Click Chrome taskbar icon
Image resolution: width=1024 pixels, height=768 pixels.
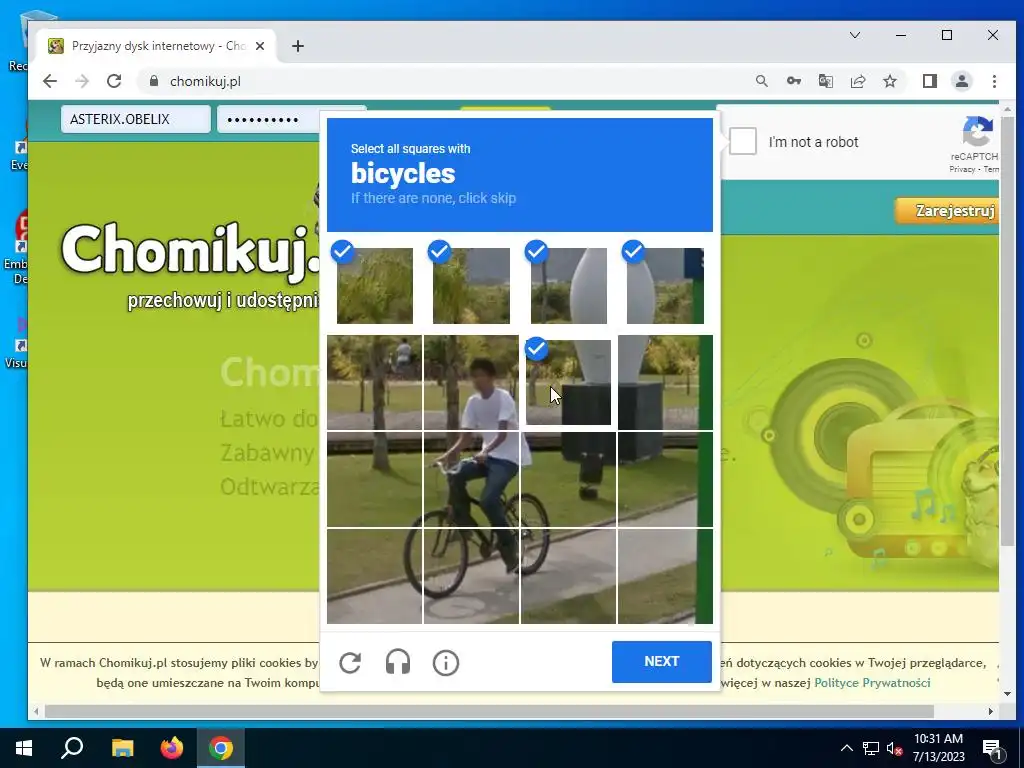click(x=221, y=748)
